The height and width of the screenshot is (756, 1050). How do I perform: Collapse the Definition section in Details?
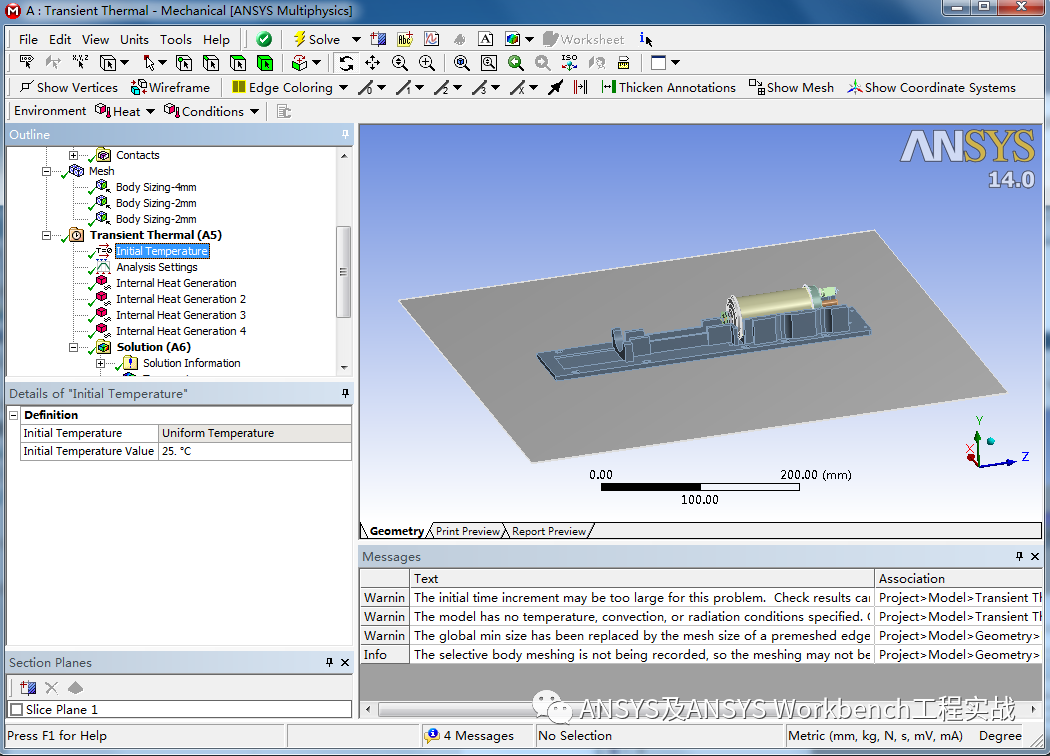click(x=13, y=415)
